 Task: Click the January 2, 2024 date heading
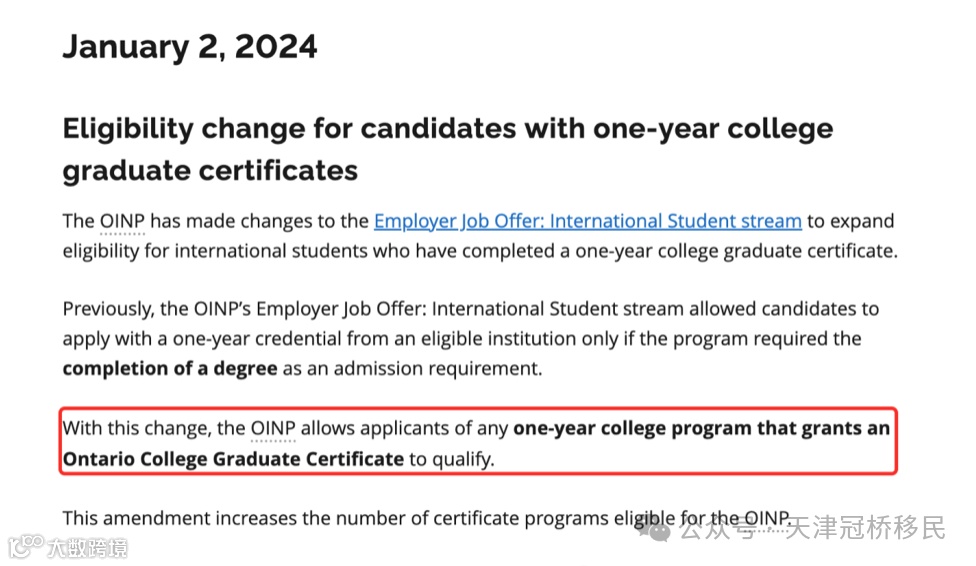[190, 47]
